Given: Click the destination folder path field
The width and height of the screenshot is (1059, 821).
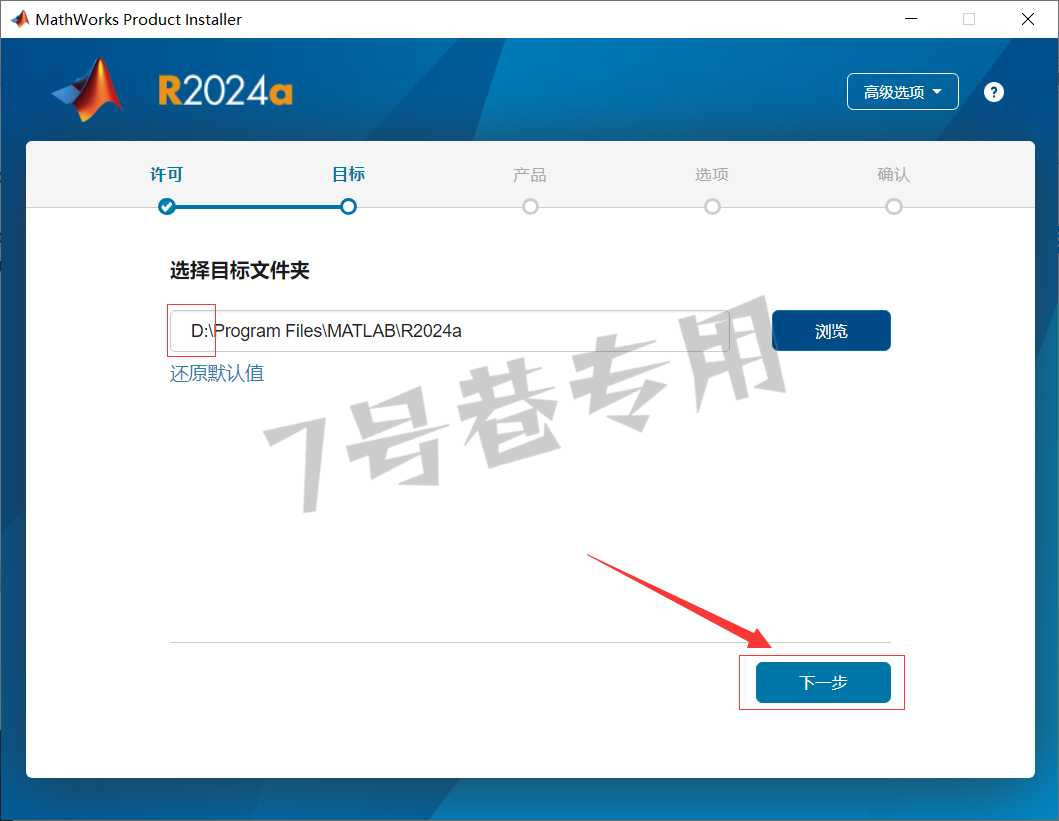Looking at the screenshot, I should (x=450, y=331).
